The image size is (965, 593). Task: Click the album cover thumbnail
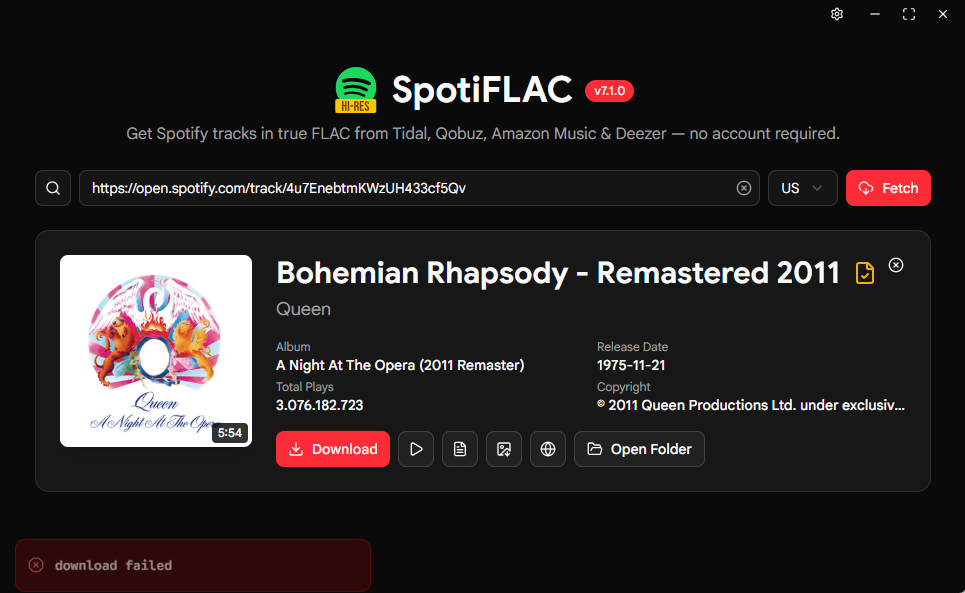click(x=156, y=351)
